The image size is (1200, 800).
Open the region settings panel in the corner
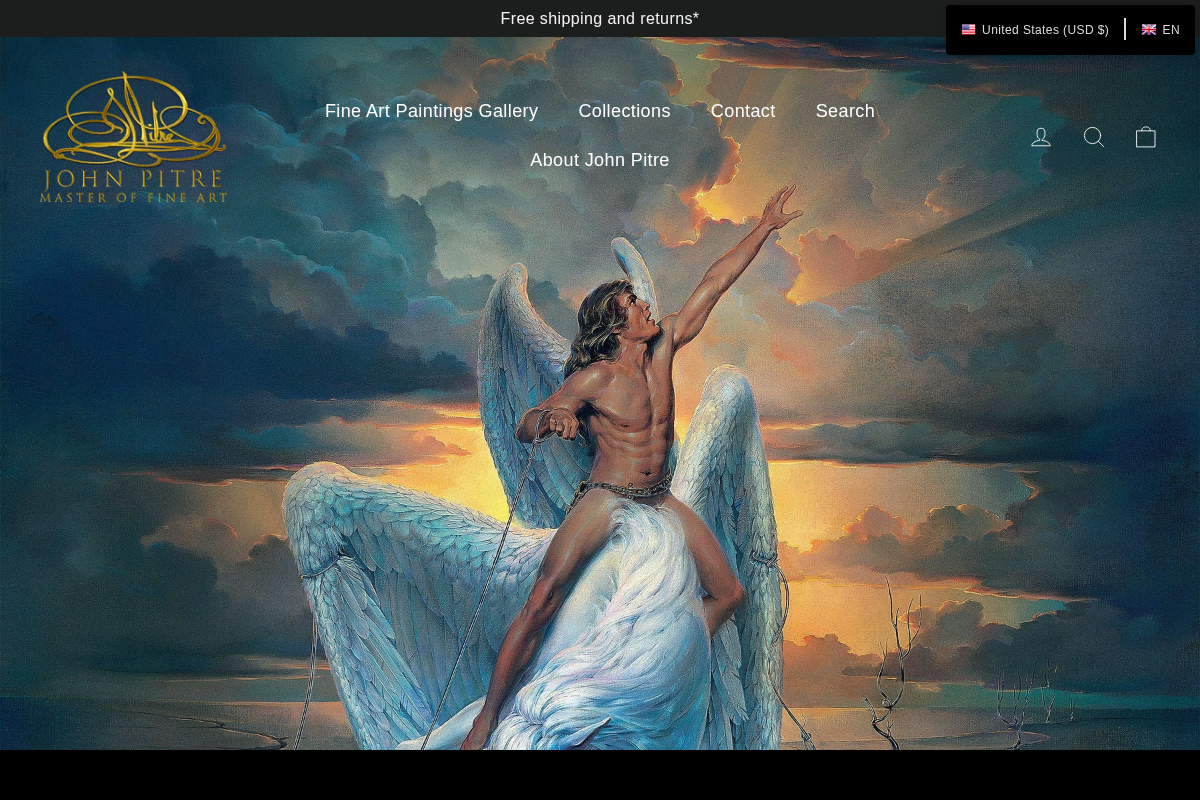pyautogui.click(x=1069, y=29)
